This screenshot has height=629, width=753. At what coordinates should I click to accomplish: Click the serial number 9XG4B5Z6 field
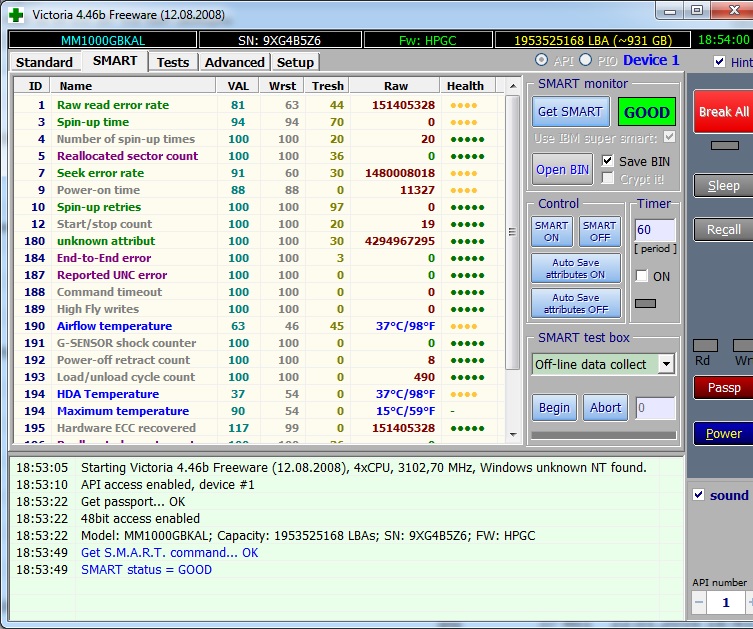point(280,40)
